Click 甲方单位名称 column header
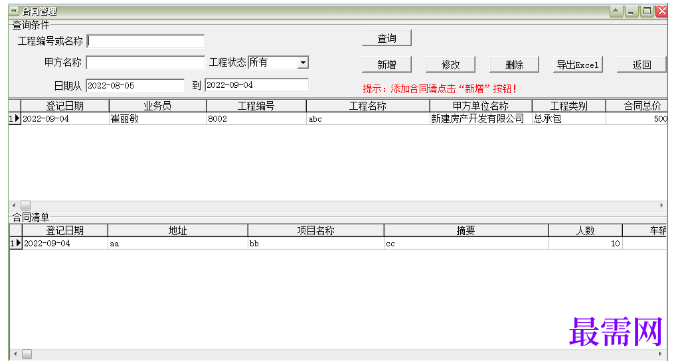Image resolution: width=681 pixels, height=363 pixels. point(481,106)
